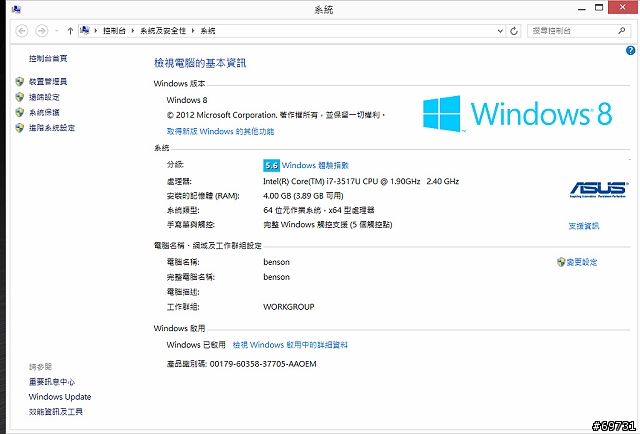
Task: Click the Windows 8 logo
Action: point(518,114)
